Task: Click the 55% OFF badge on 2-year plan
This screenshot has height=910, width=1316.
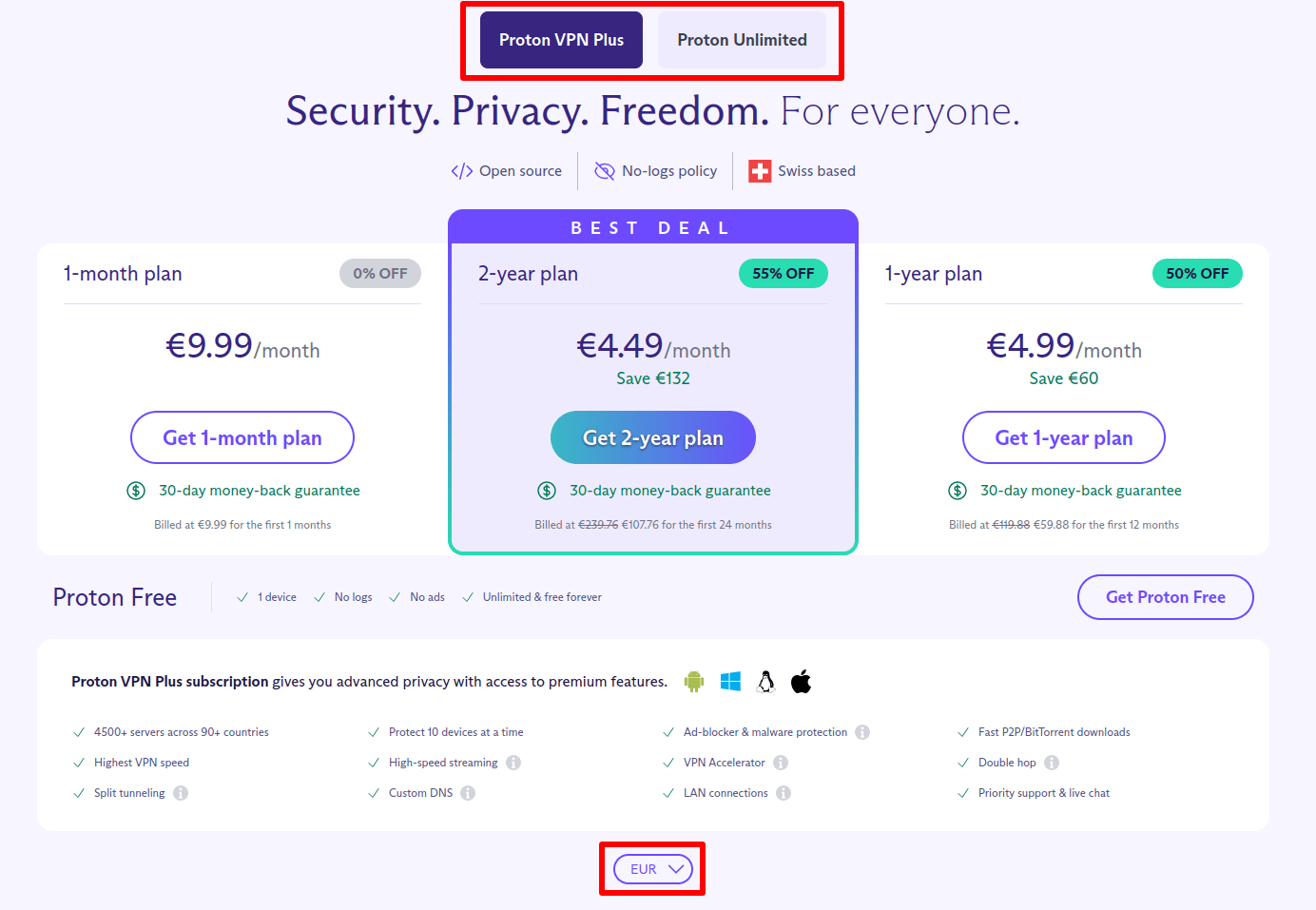Action: point(784,273)
